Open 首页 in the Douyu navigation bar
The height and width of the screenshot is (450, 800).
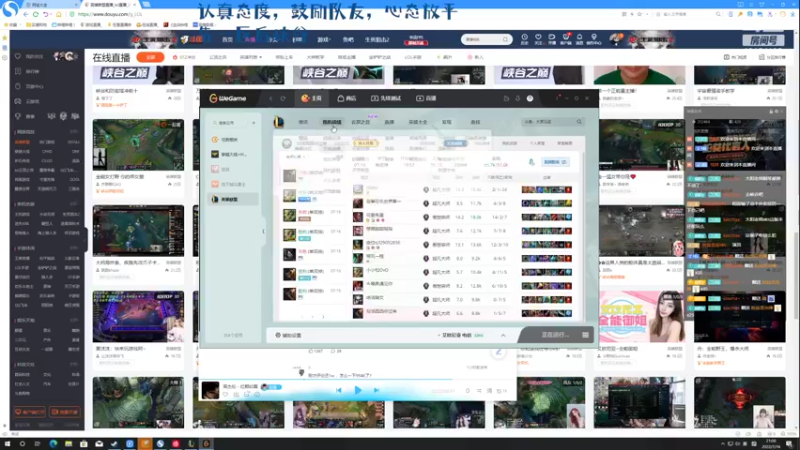(x=228, y=39)
